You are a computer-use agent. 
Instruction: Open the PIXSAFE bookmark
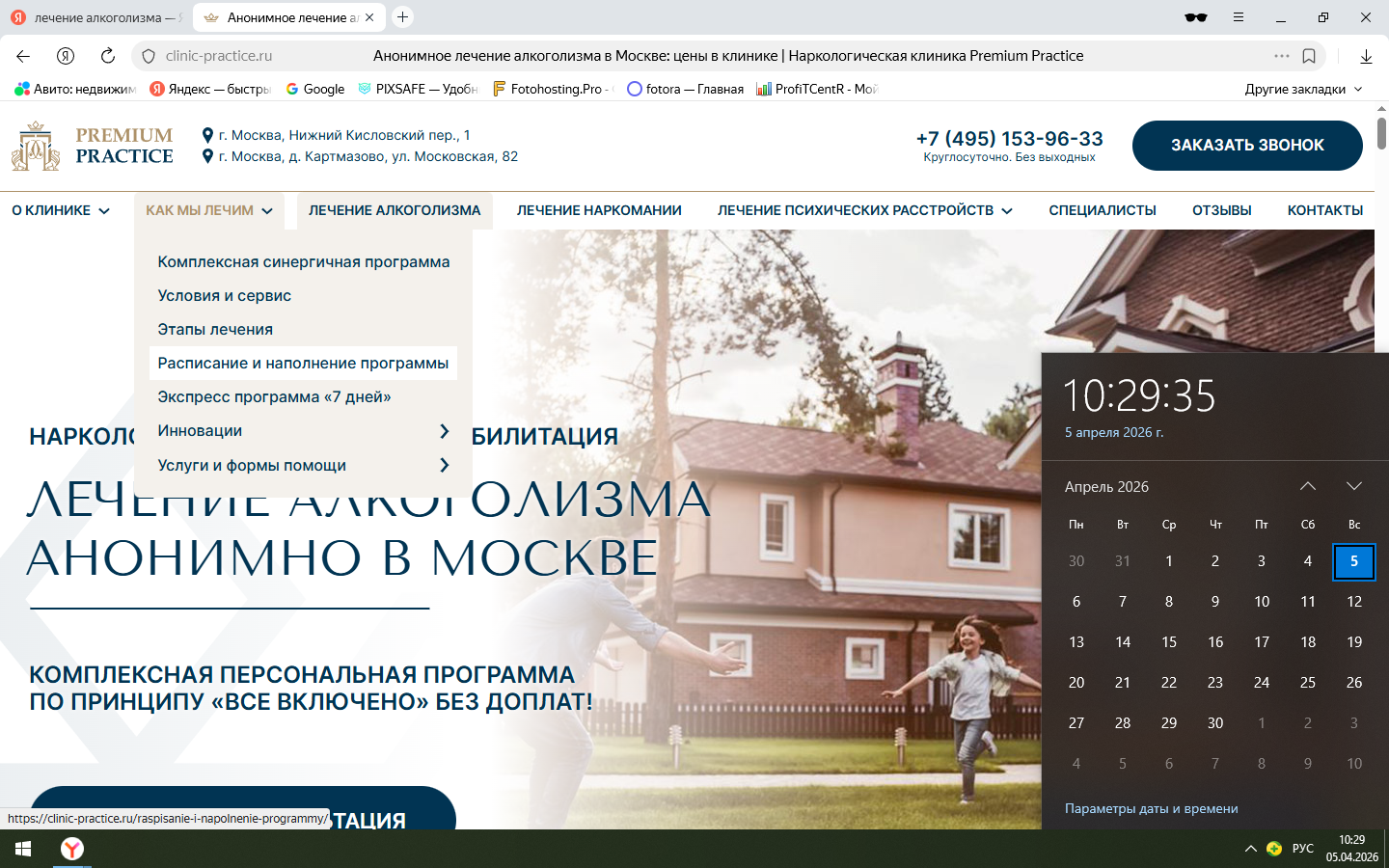point(418,89)
